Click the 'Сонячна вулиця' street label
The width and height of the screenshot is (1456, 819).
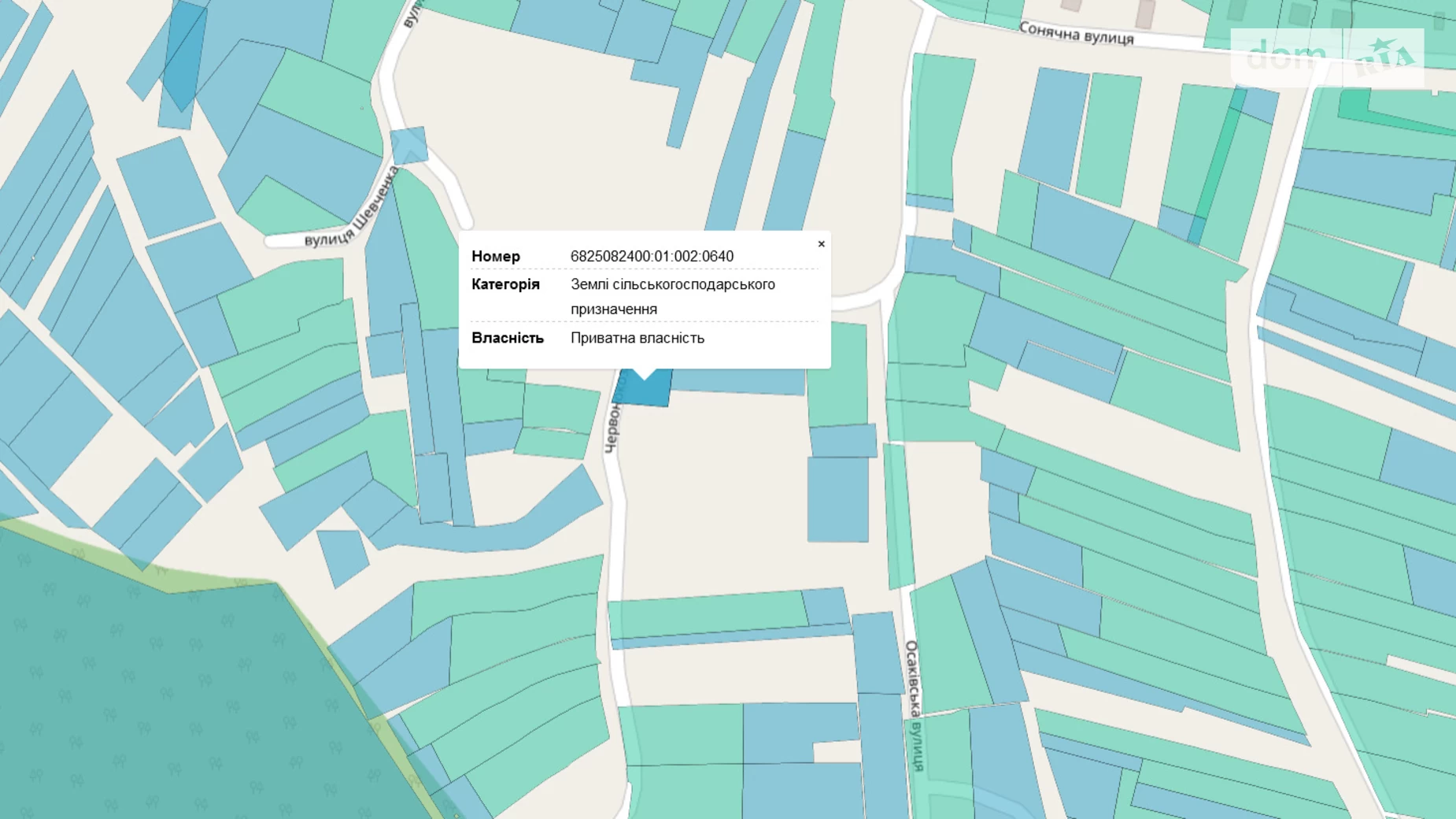click(x=1076, y=33)
